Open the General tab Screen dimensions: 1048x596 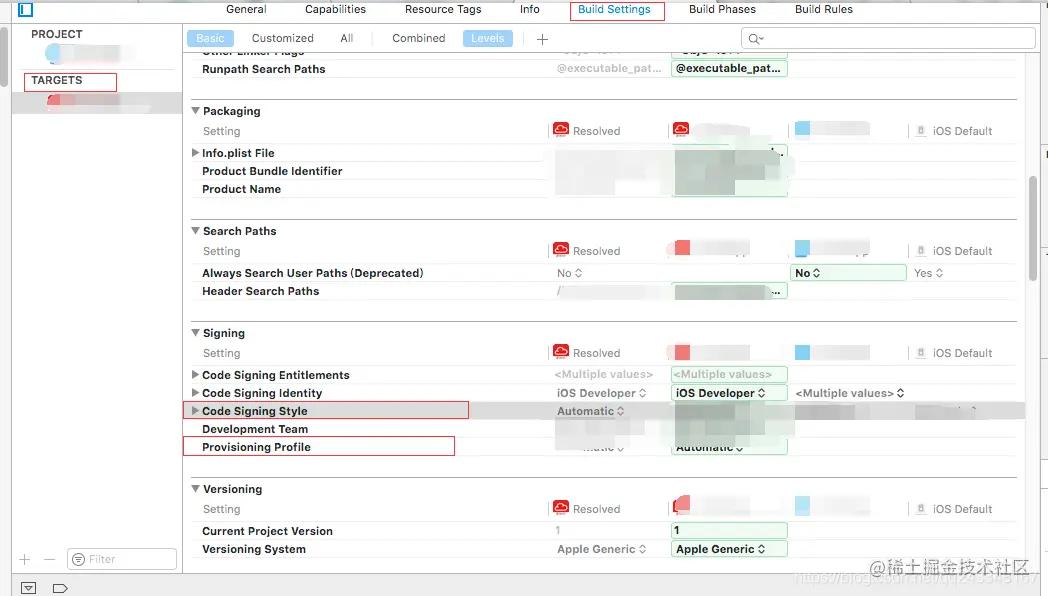[x=246, y=9]
